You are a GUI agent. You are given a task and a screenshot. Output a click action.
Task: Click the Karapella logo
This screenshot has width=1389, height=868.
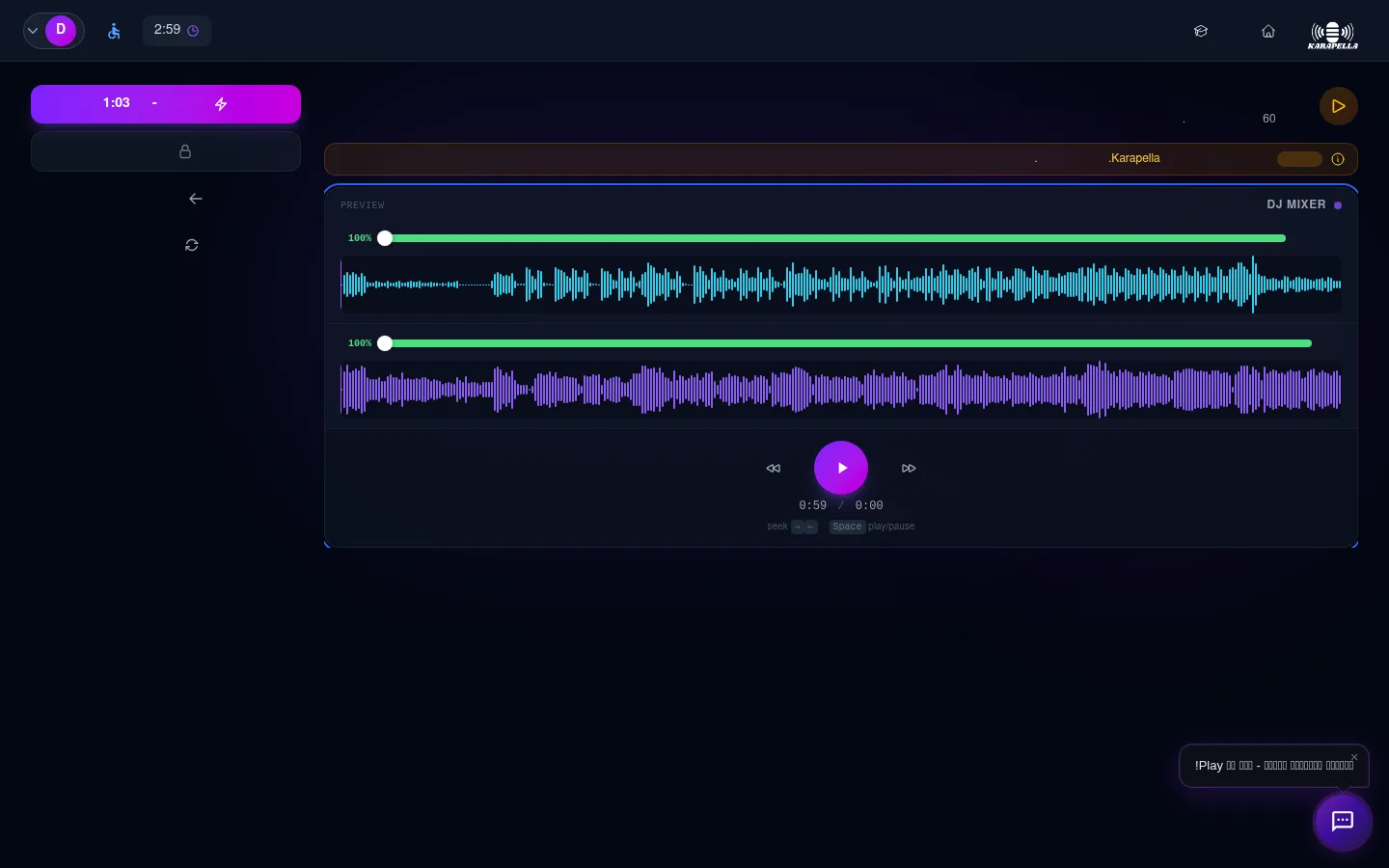(1332, 35)
